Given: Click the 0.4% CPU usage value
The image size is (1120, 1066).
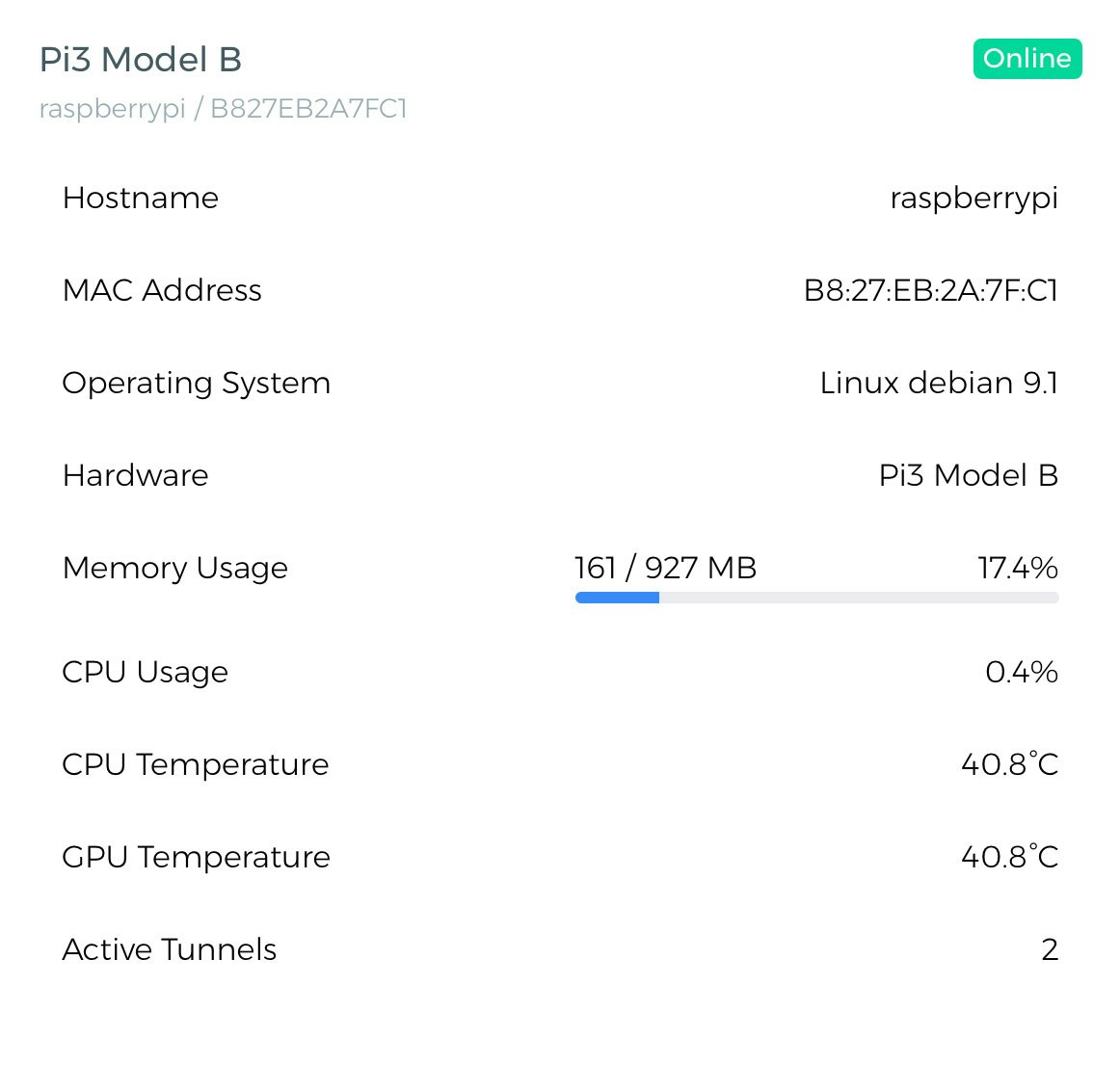Looking at the screenshot, I should 1021,672.
